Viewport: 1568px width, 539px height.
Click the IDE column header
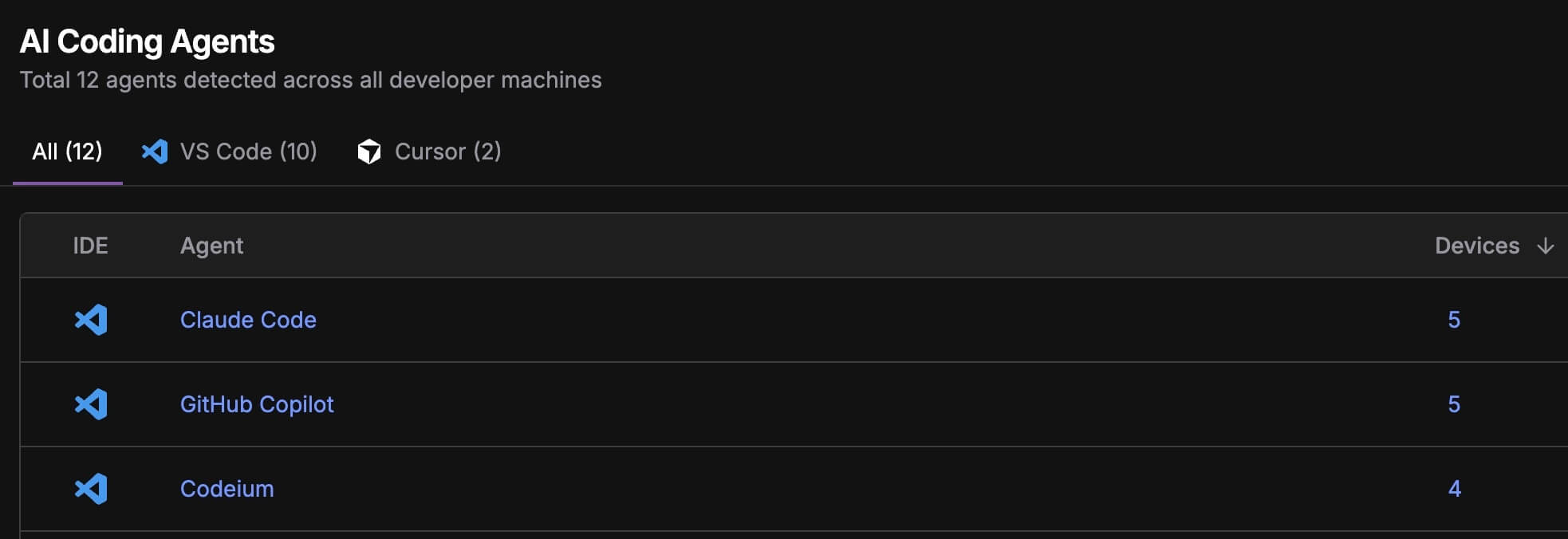point(90,246)
